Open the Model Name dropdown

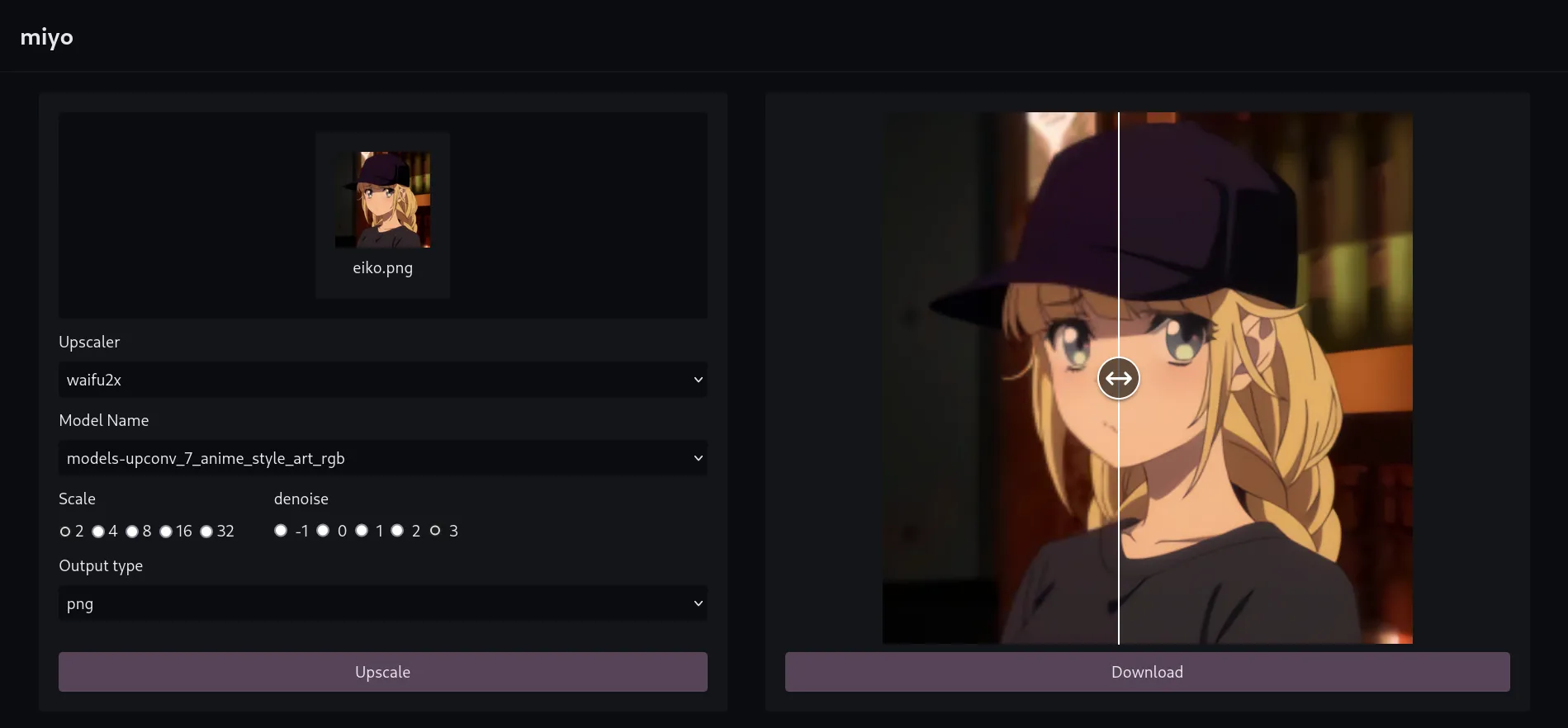point(383,458)
